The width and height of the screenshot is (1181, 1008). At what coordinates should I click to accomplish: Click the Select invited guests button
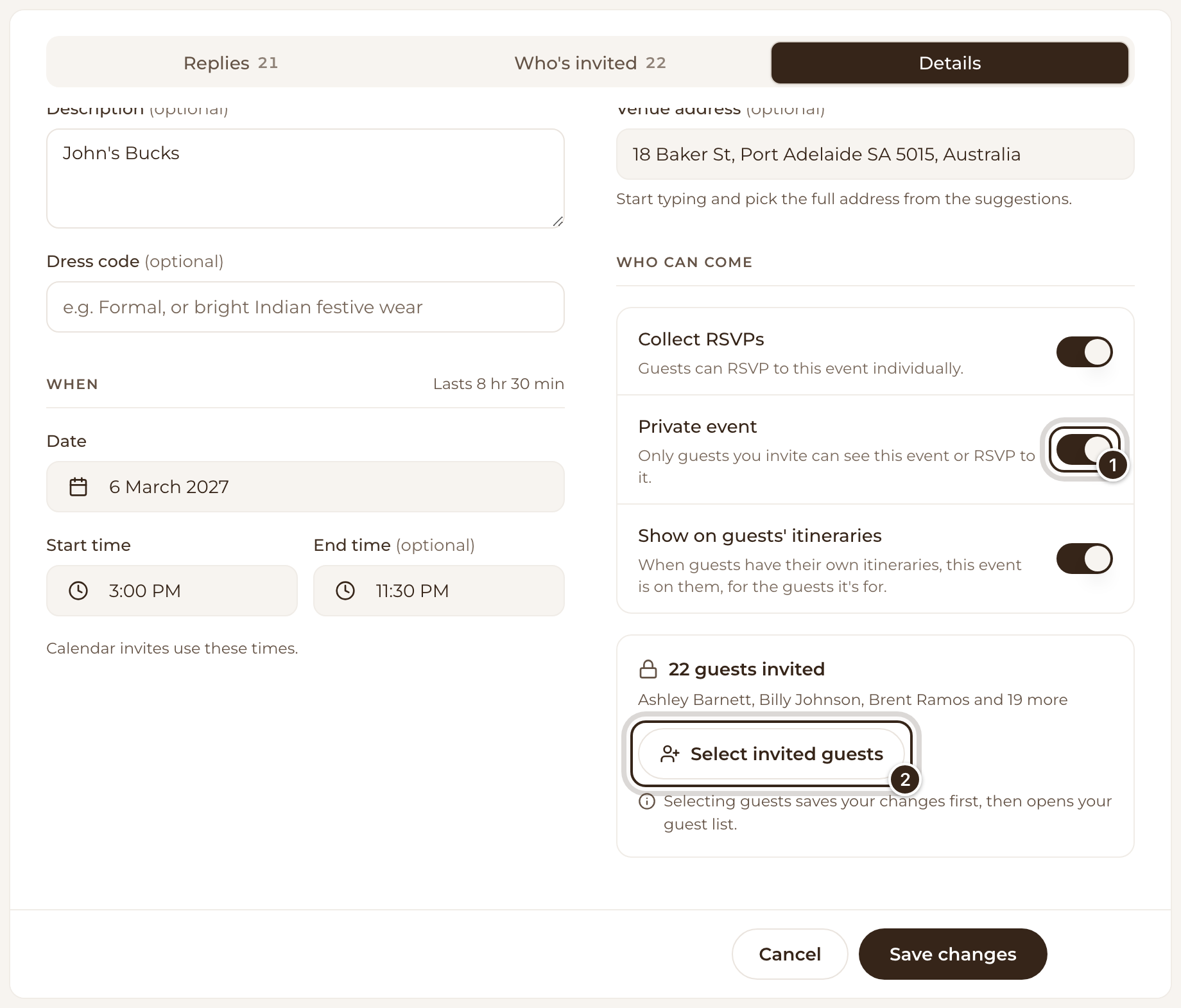[772, 754]
